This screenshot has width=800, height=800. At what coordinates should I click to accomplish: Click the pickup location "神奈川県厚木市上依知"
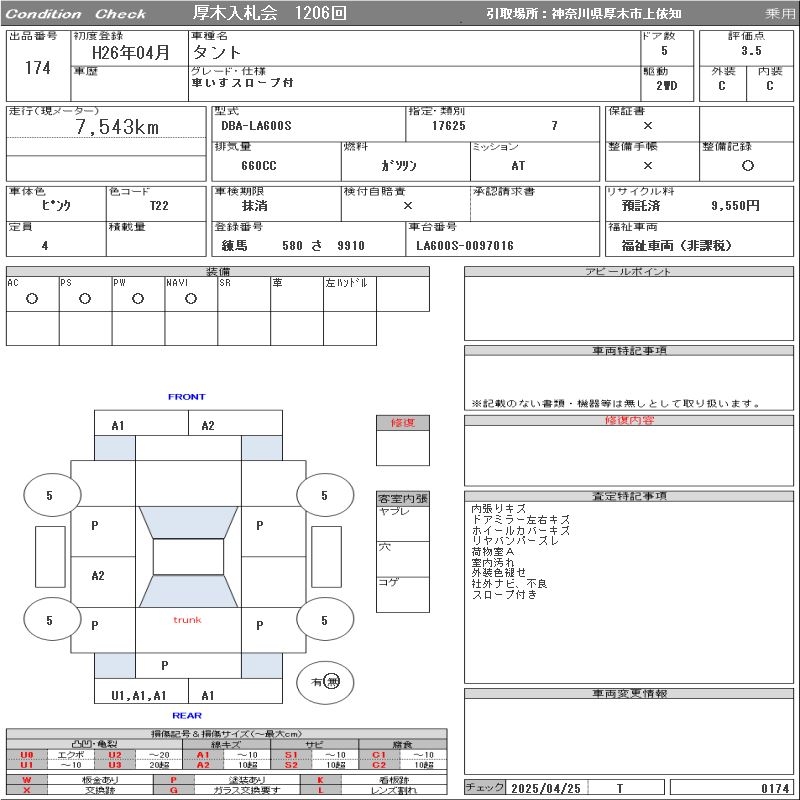click(616, 14)
